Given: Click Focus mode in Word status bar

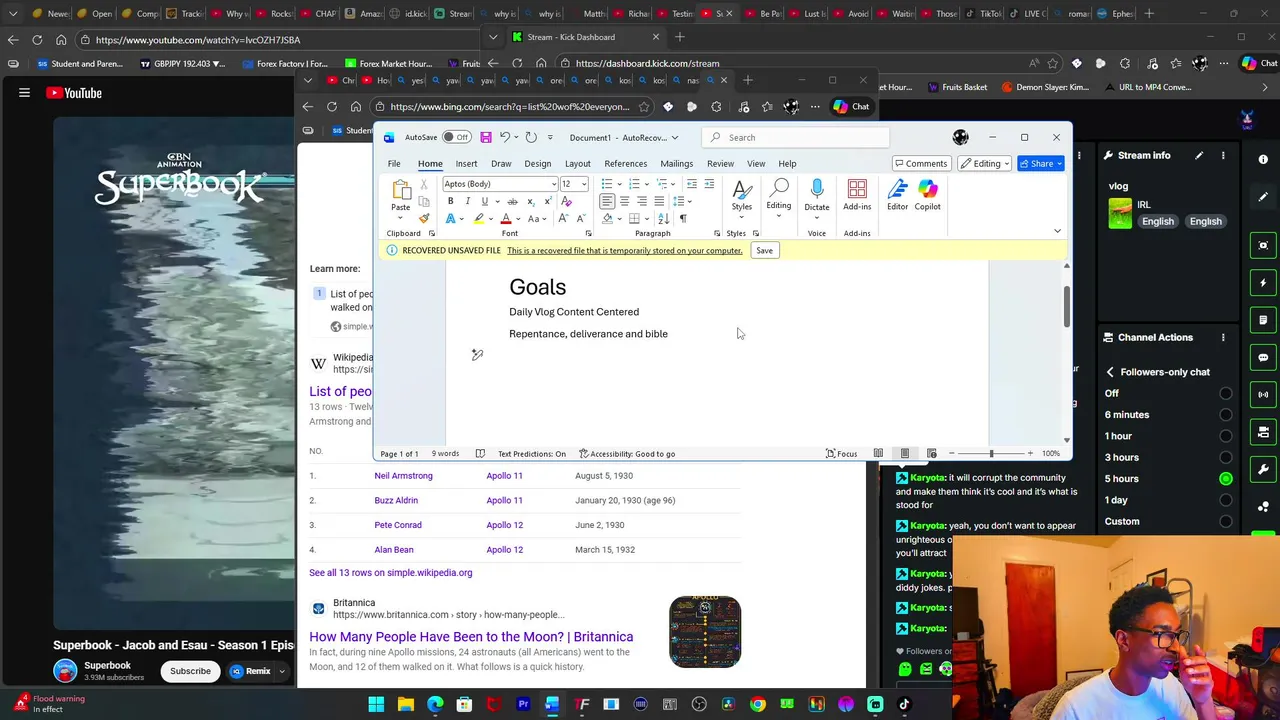Looking at the screenshot, I should (x=841, y=453).
